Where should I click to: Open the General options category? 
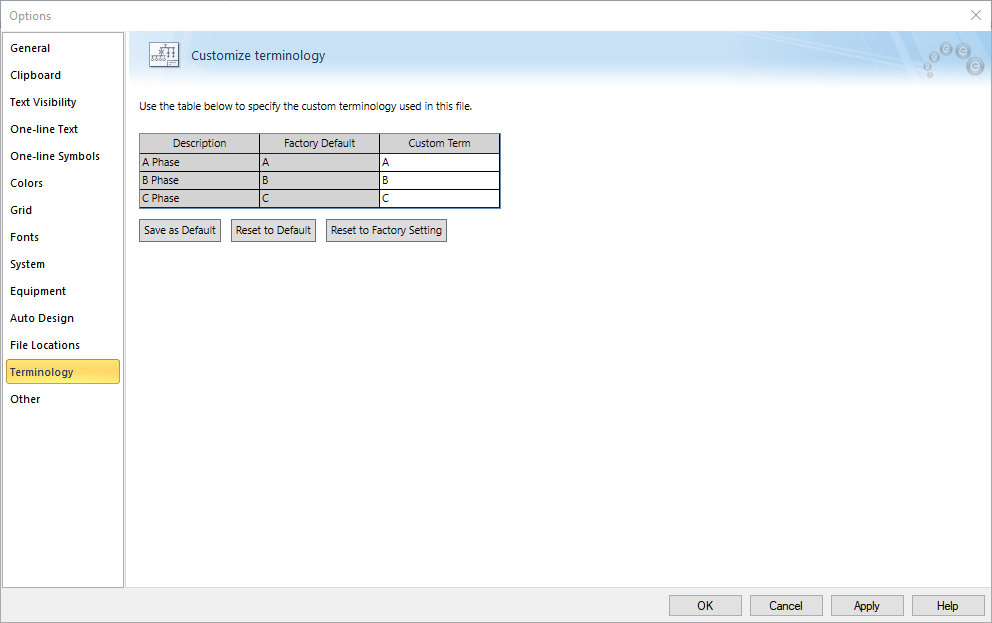(x=30, y=48)
